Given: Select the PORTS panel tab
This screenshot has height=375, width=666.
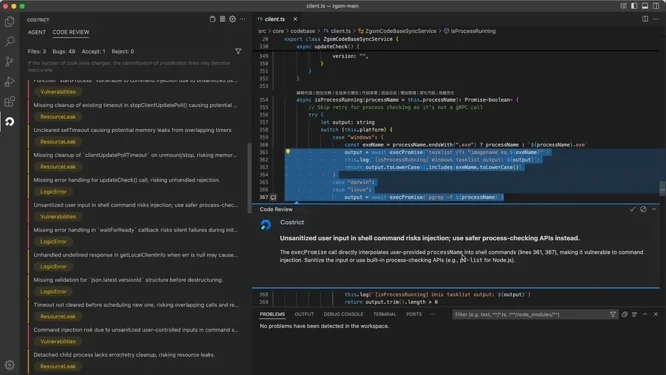Looking at the screenshot, I should point(414,314).
